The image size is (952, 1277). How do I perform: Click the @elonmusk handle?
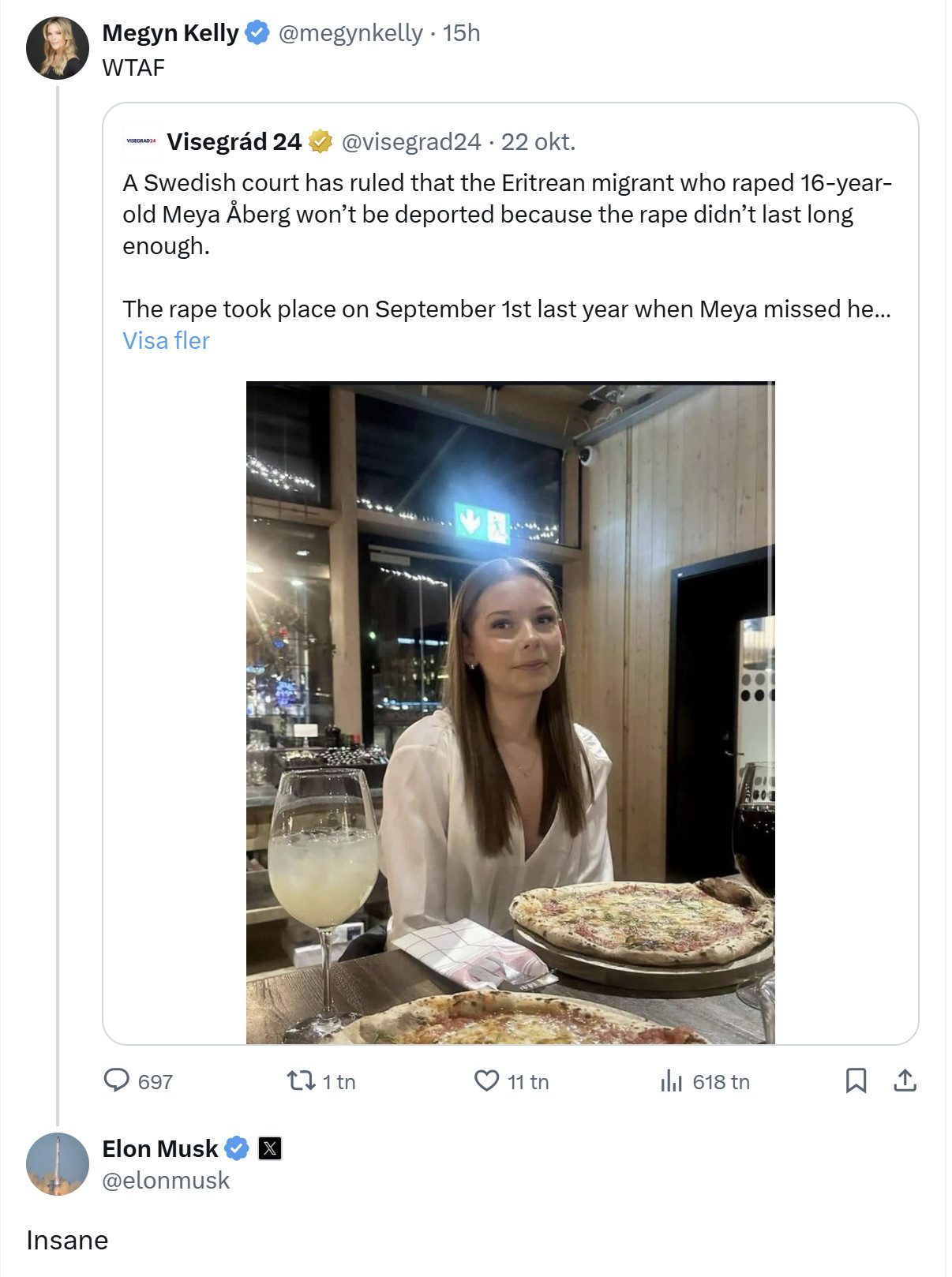166,1180
